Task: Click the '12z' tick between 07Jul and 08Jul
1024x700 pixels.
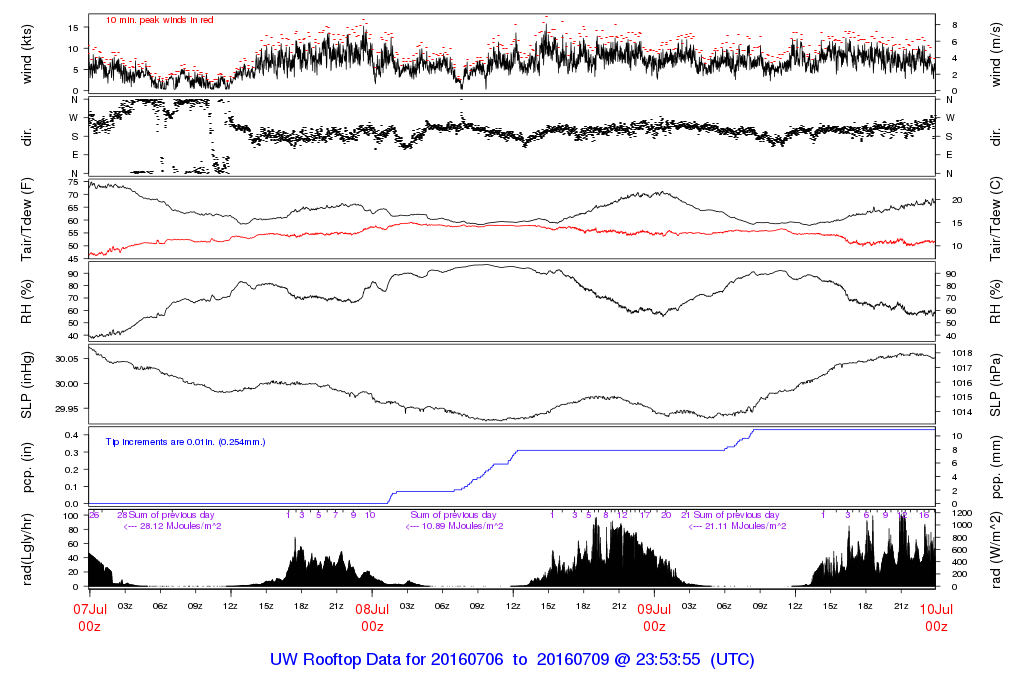Action: tap(230, 606)
